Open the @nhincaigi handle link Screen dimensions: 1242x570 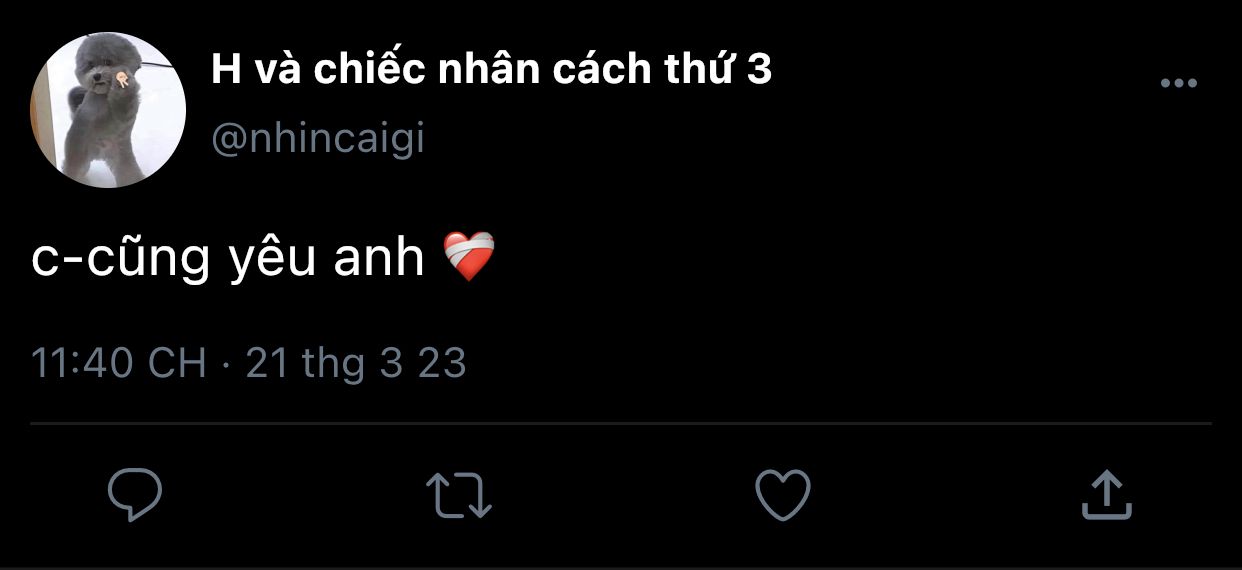point(318,139)
